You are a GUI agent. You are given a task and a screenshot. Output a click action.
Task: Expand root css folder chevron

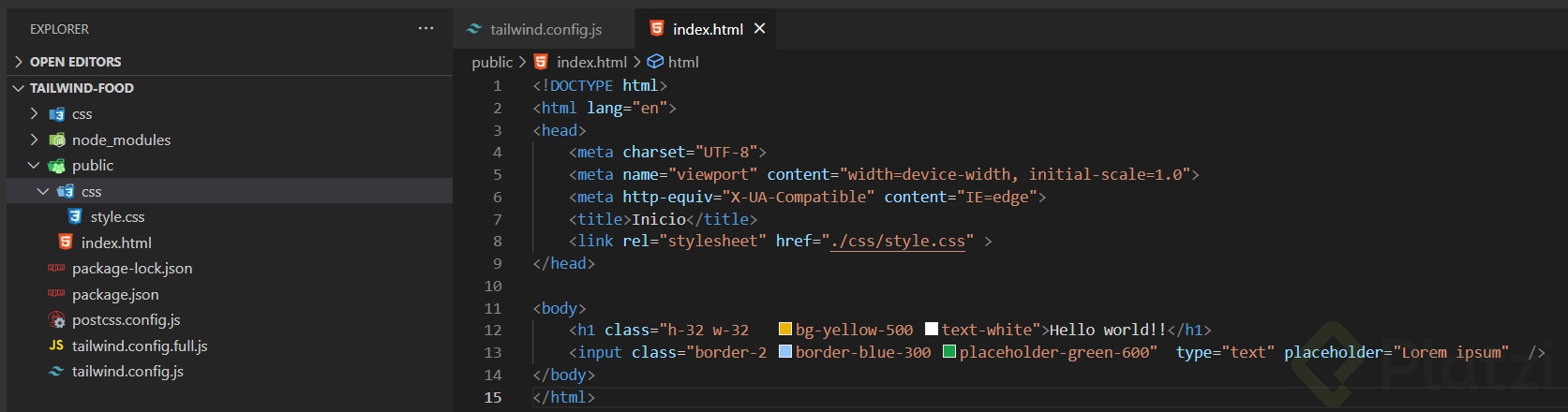pos(35,113)
